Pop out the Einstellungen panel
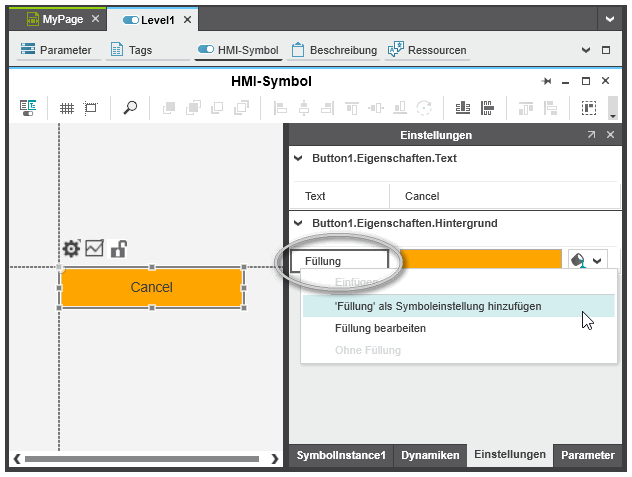The image size is (632, 477). pyautogui.click(x=591, y=135)
